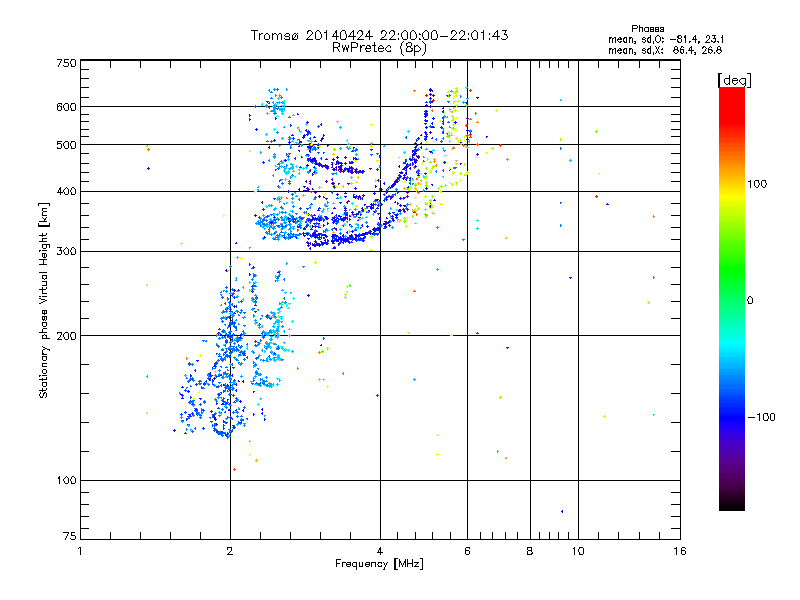Click the "Stationary phase Virtual Height [km]" label
The image size is (800, 600).
pos(44,301)
